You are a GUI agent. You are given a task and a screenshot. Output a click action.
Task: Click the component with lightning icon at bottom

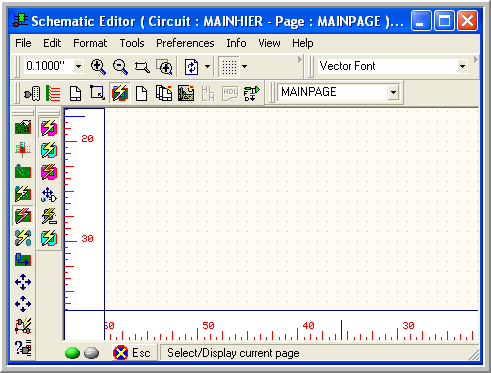click(23, 326)
